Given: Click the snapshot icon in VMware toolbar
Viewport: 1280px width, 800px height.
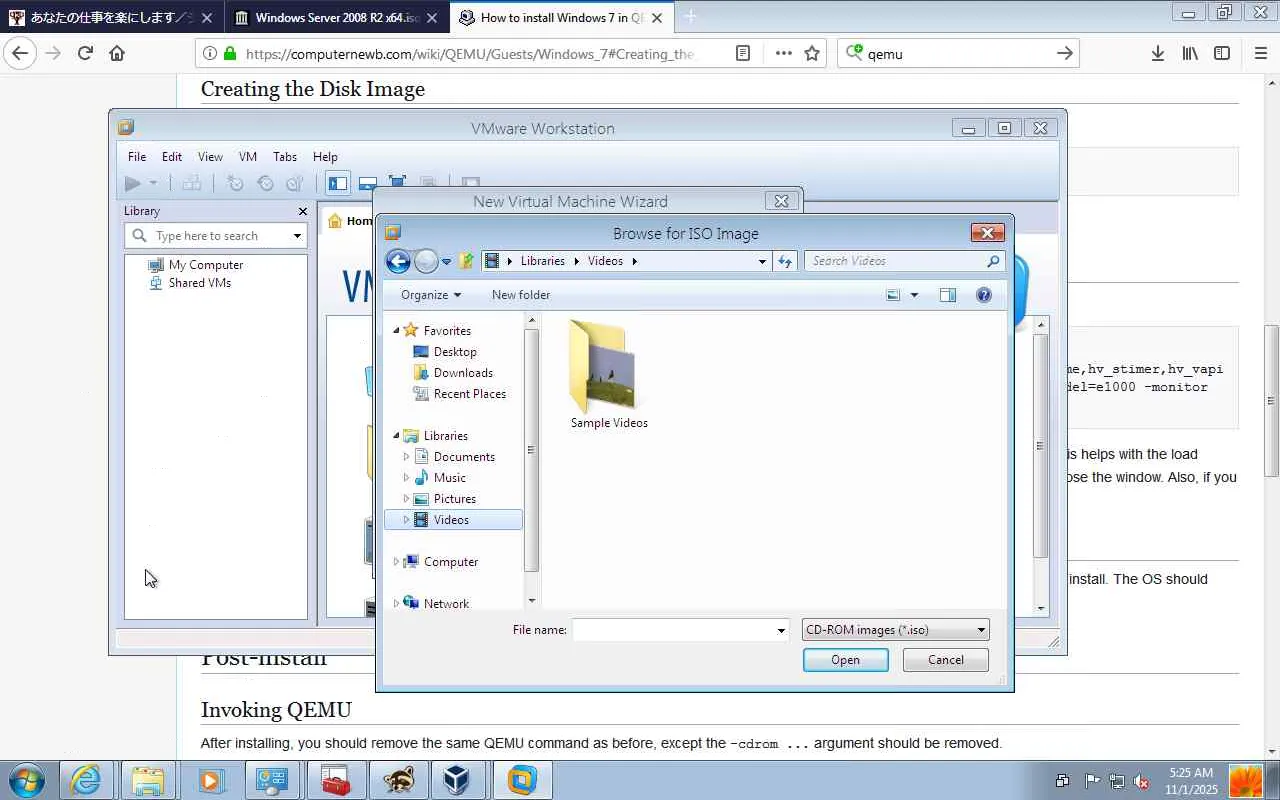Looking at the screenshot, I should (x=235, y=183).
